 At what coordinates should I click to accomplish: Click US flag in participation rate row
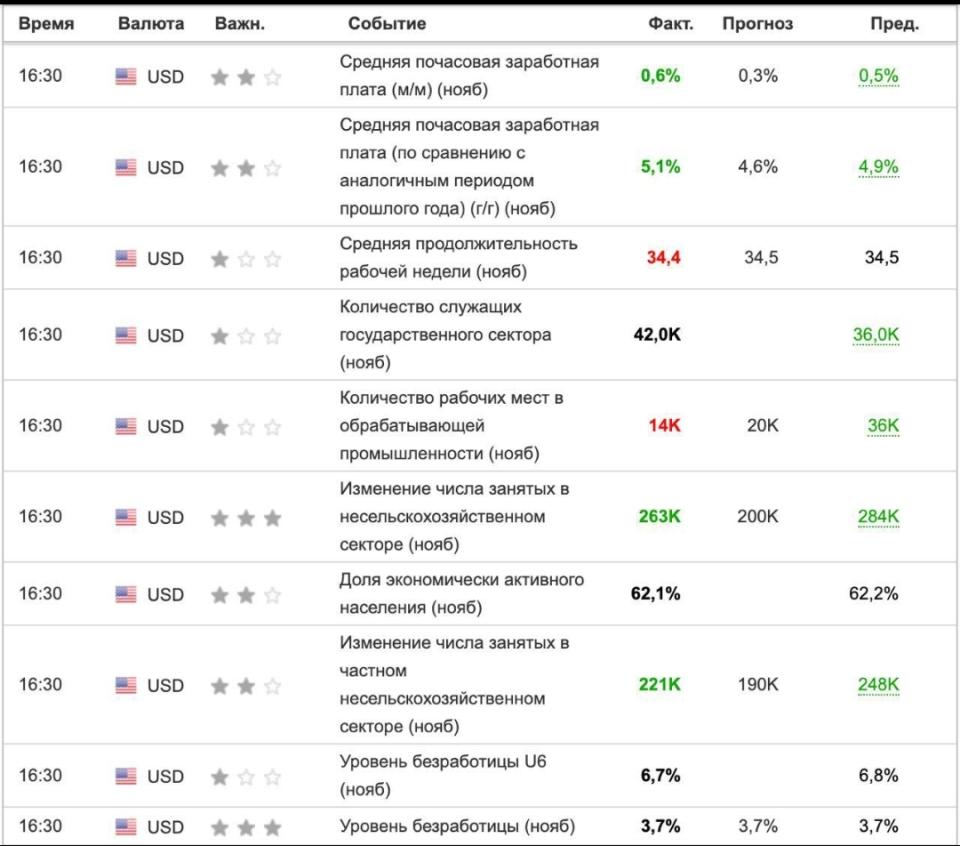[x=125, y=595]
